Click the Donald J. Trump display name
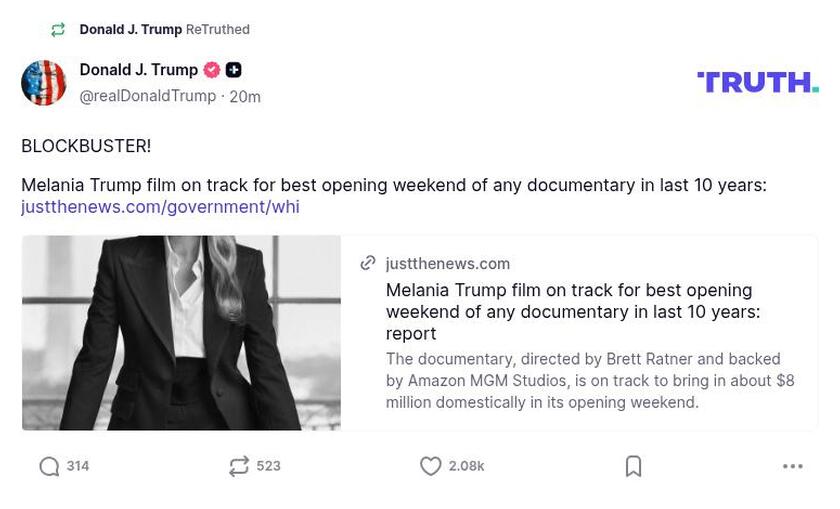Screen dimensions: 840x509 point(139,70)
